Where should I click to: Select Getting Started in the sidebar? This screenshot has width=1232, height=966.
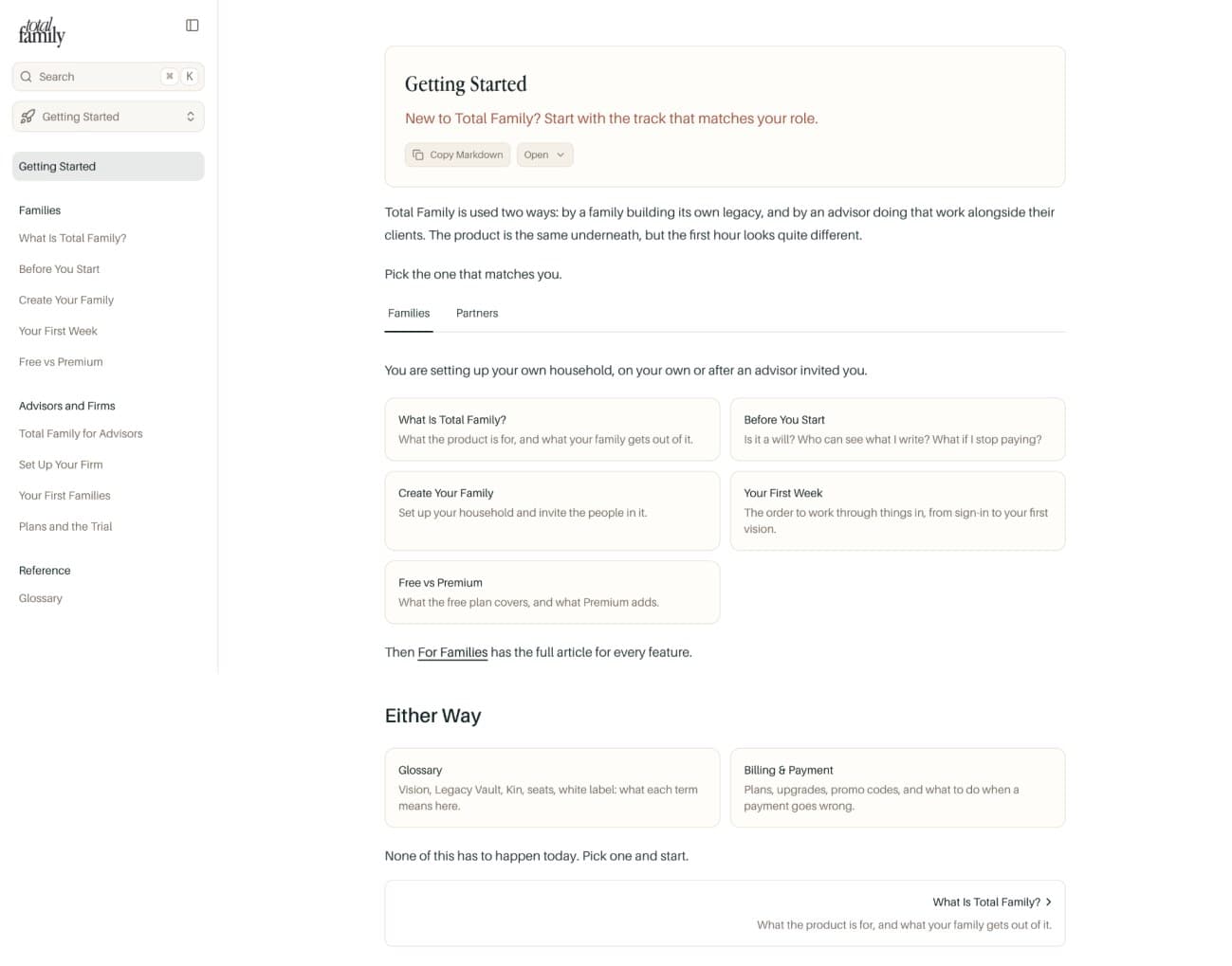tap(108, 166)
